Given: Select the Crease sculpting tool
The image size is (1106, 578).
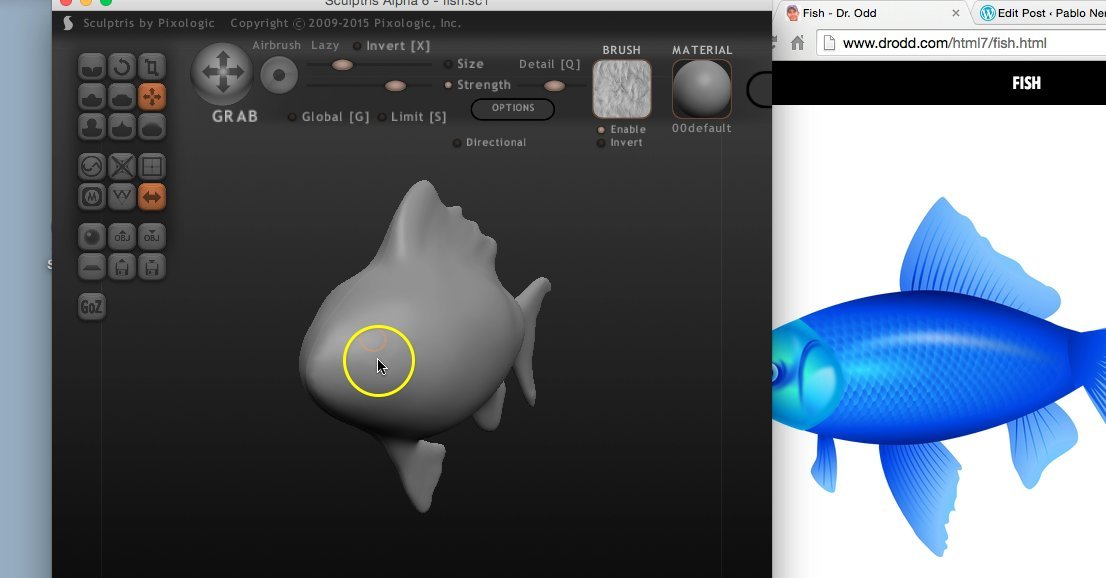Looking at the screenshot, I should tap(89, 66).
